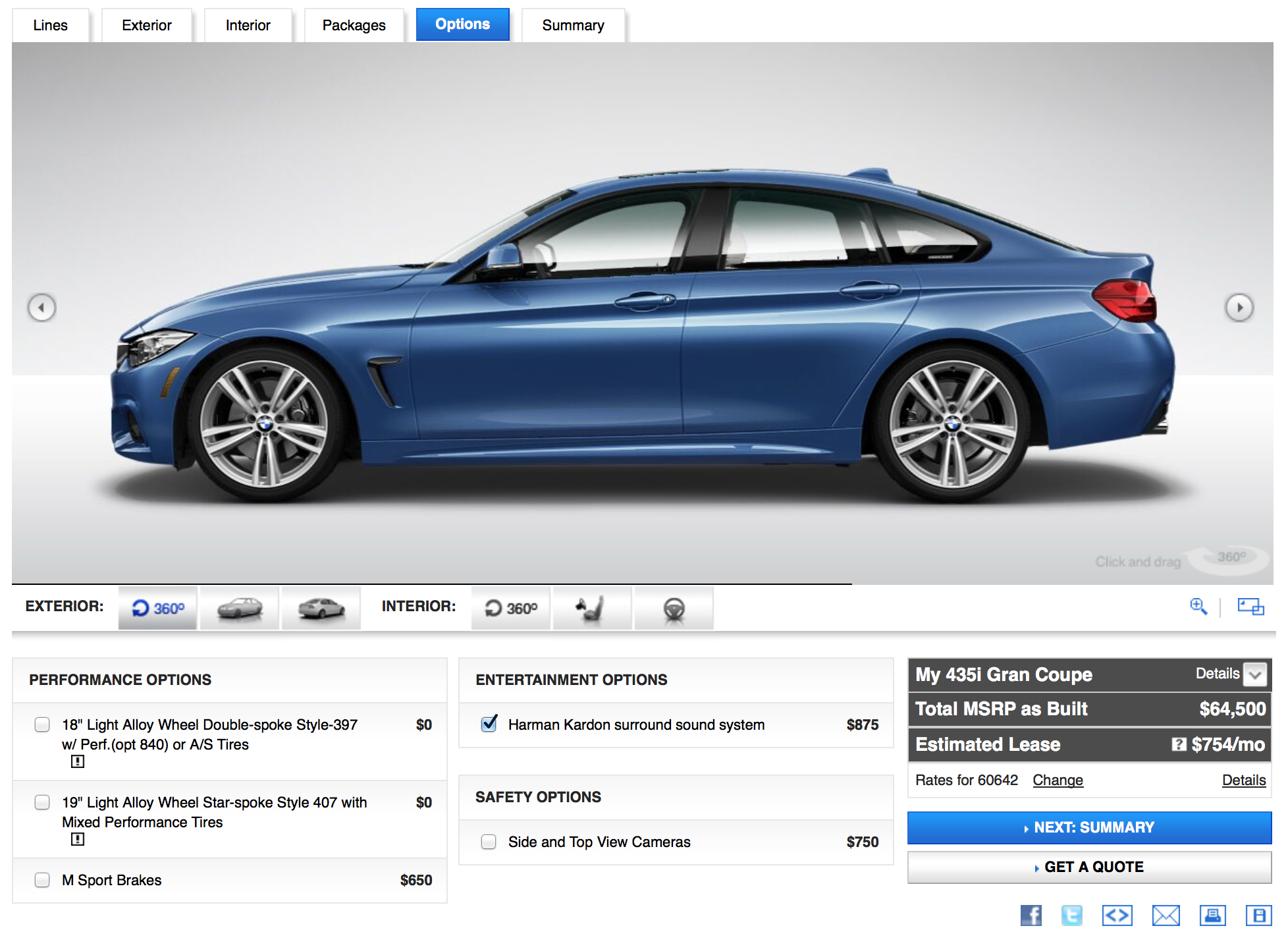Open lease estimate question-mark help
The image size is (1288, 930).
tap(1179, 744)
